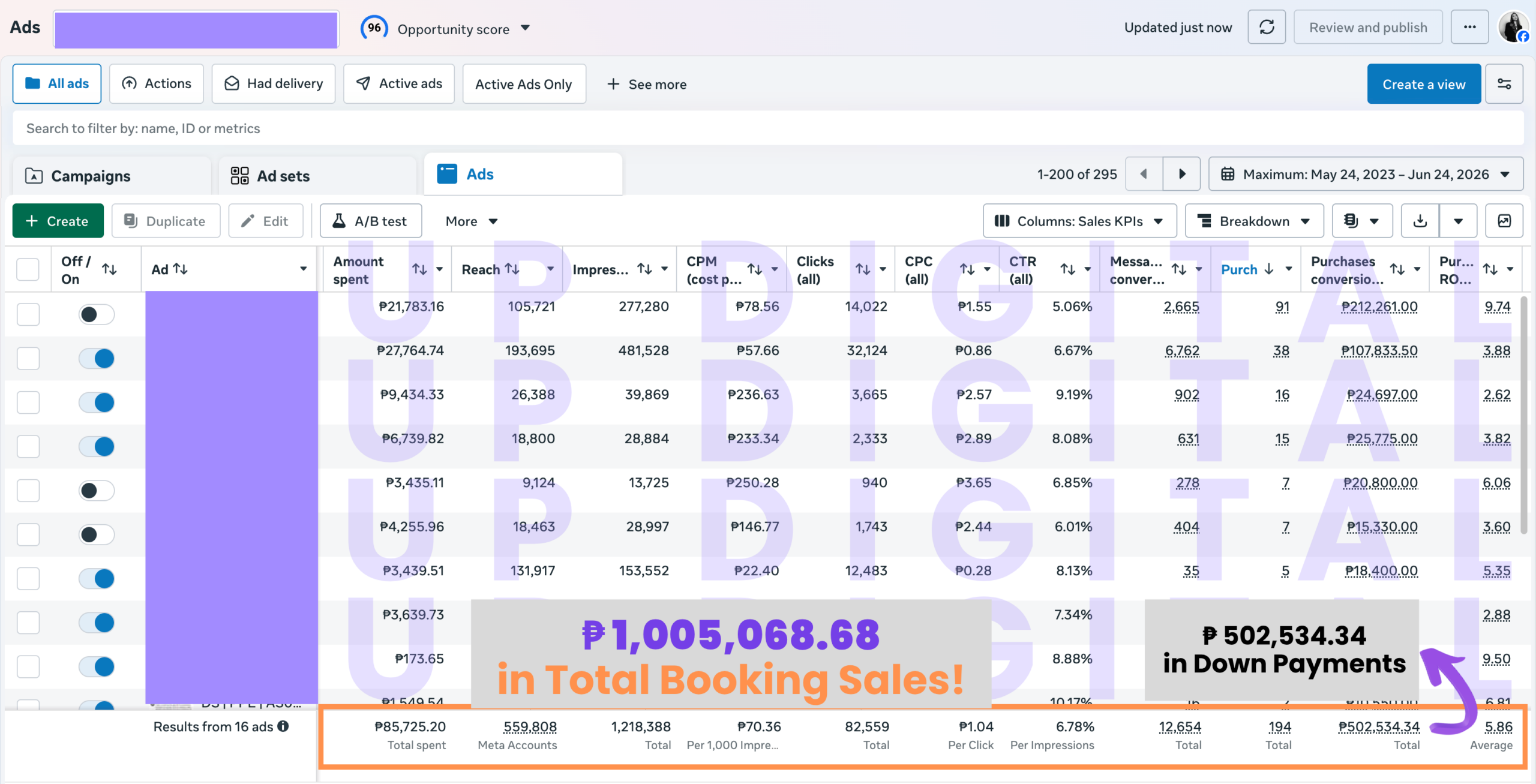Select the Active Ads Only view

524,84
